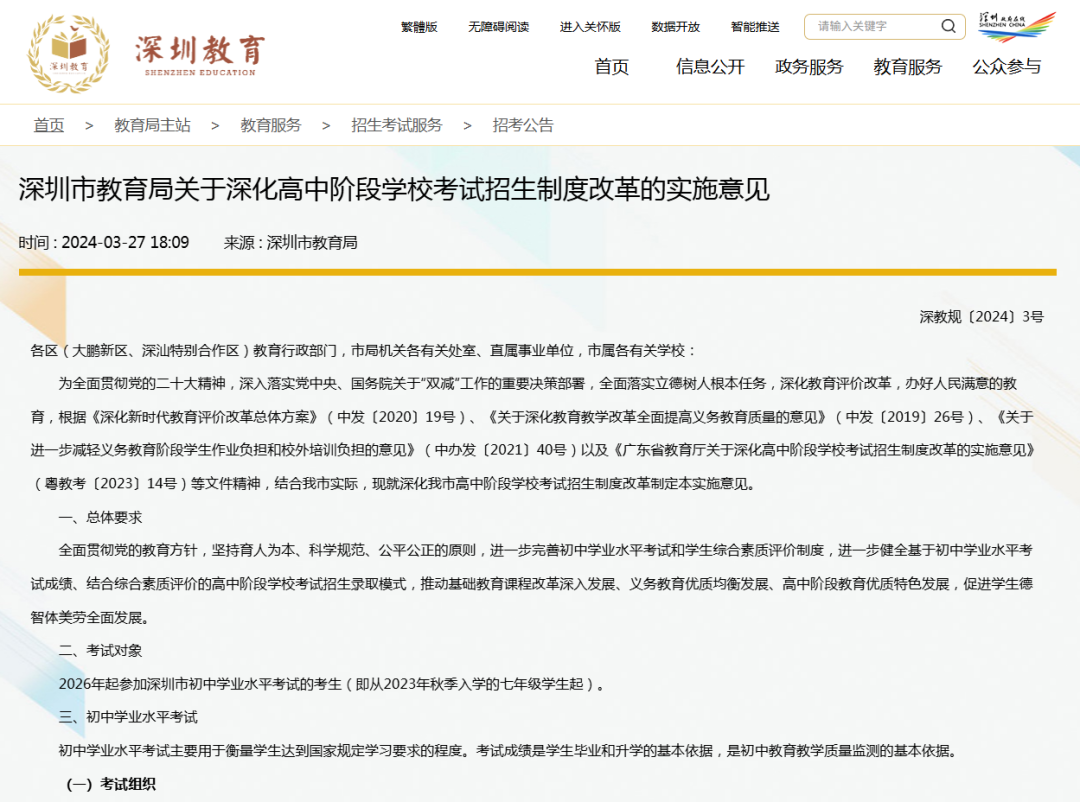Screen dimensions: 1080x802
Task: Click the line starting 智体美劳全面发展
Action: (x=90, y=617)
